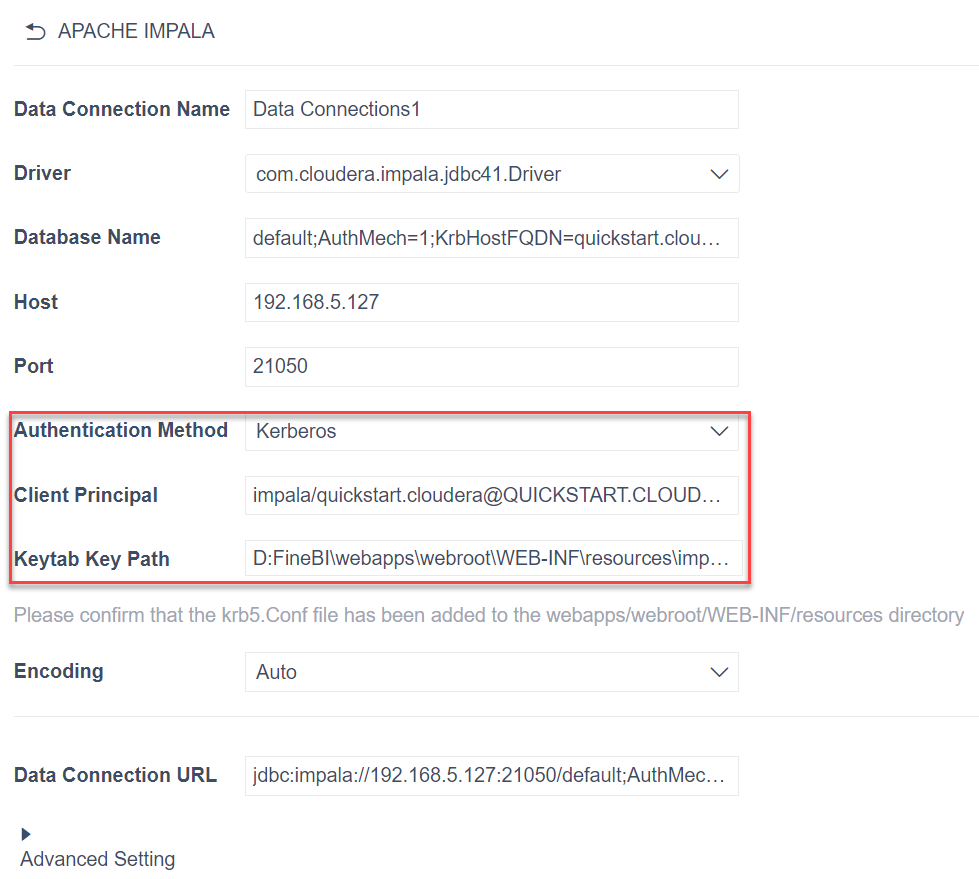The height and width of the screenshot is (879, 979).
Task: Click the Client Principal input field
Action: click(x=491, y=495)
